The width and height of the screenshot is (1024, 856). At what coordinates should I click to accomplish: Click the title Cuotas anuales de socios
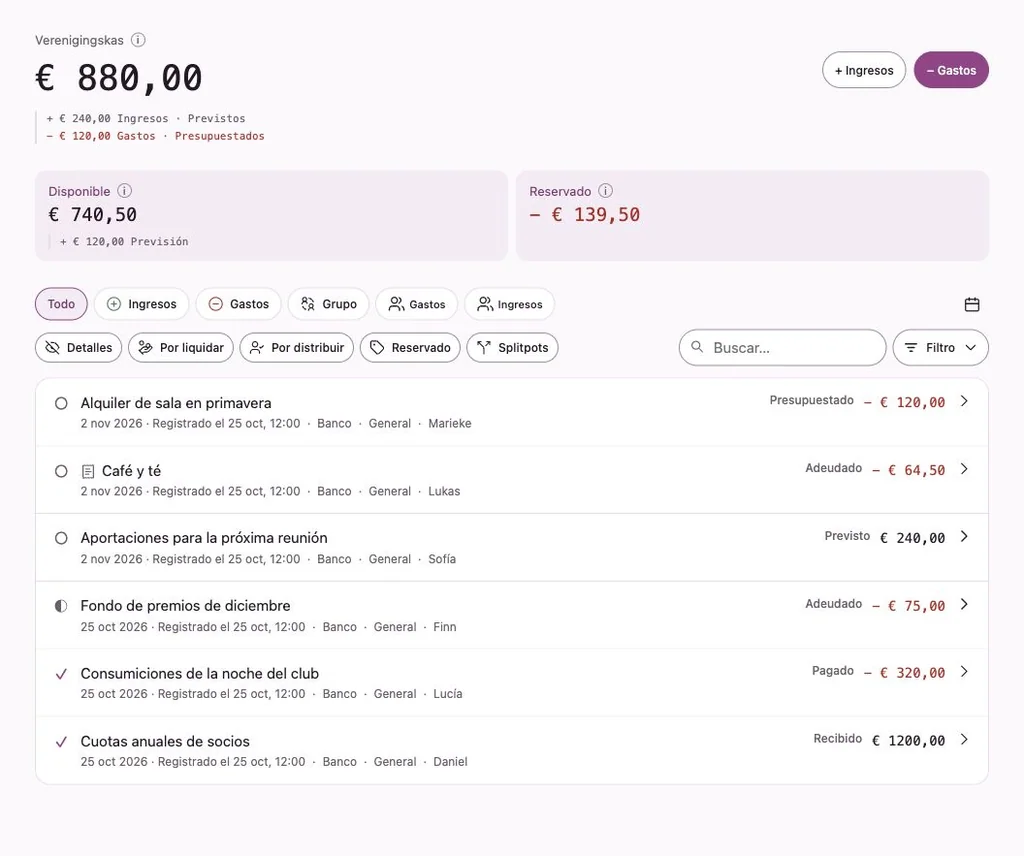click(165, 741)
